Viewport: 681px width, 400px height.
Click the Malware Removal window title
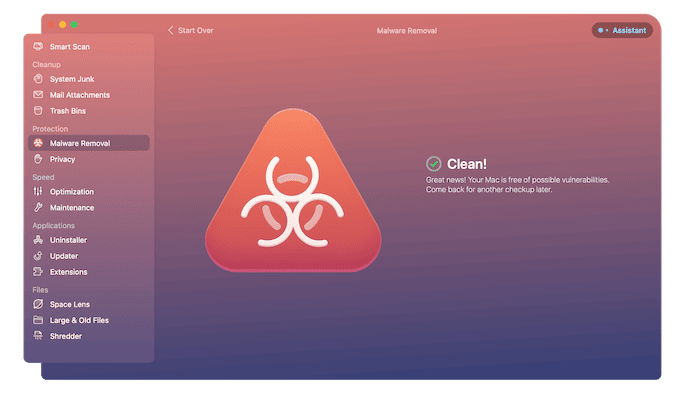coord(407,30)
